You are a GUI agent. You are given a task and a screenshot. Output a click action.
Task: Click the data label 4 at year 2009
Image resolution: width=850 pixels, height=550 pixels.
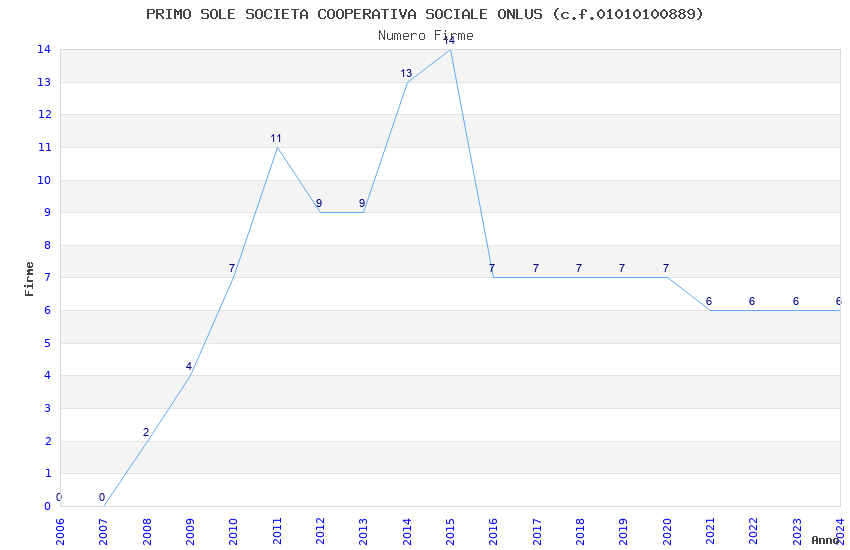click(x=189, y=367)
